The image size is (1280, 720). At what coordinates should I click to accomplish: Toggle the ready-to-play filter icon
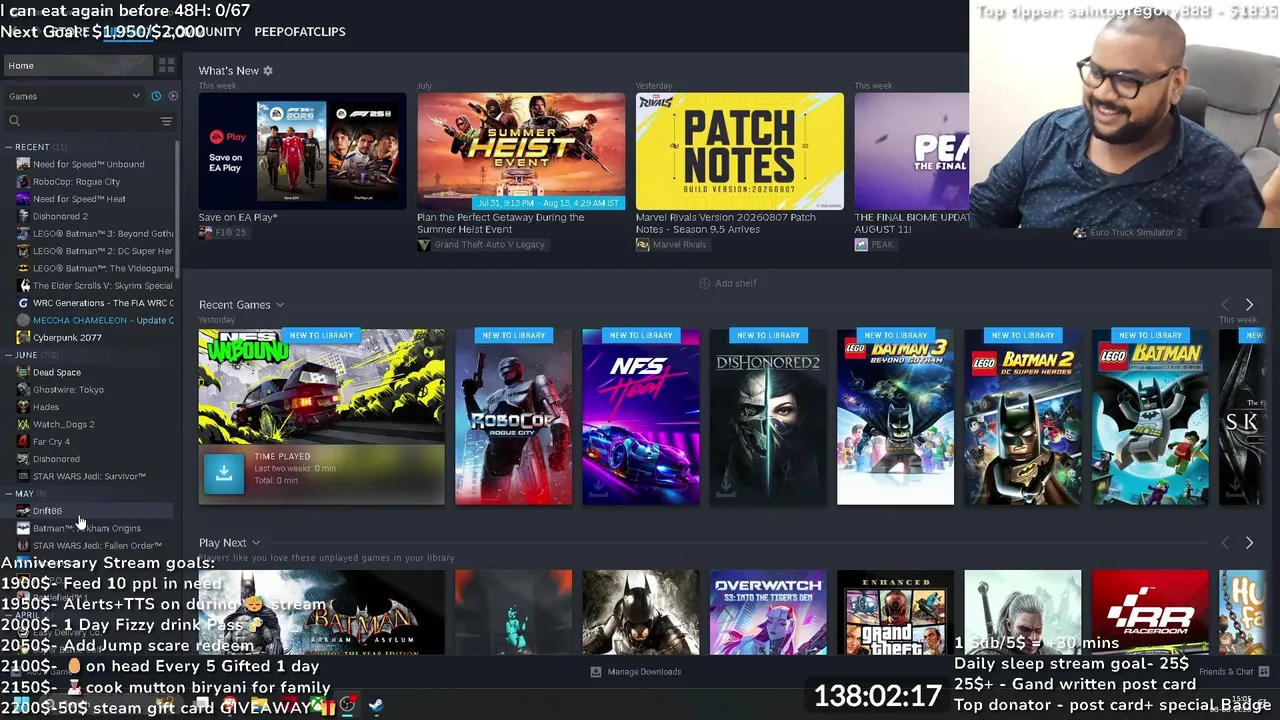[x=173, y=96]
